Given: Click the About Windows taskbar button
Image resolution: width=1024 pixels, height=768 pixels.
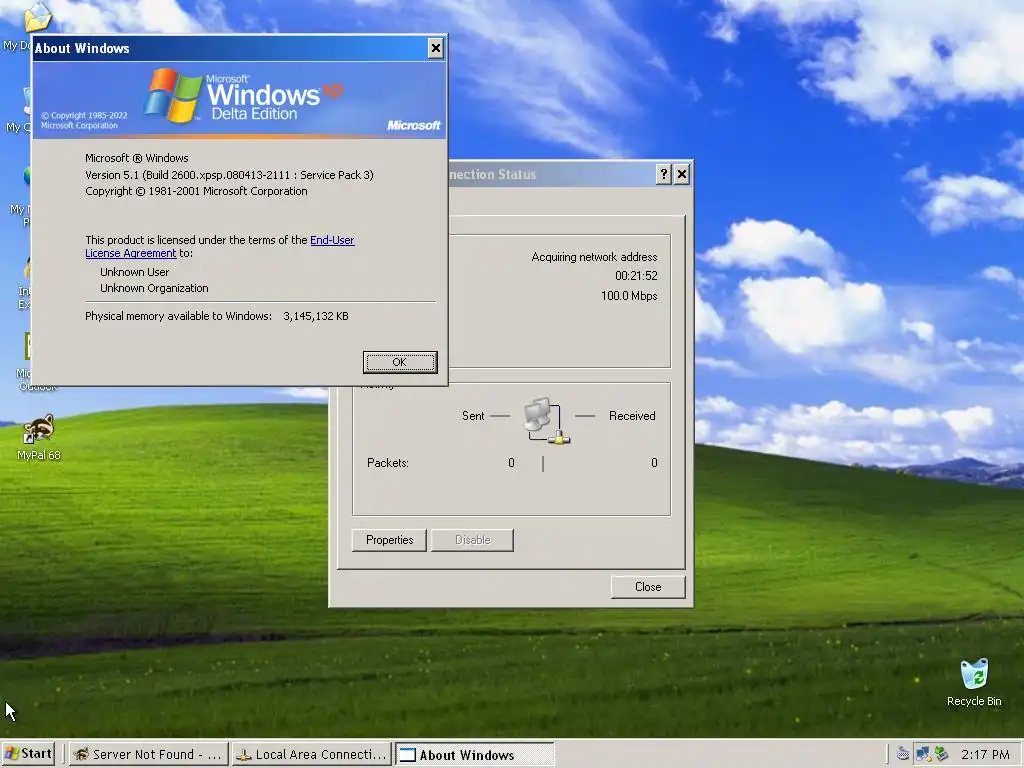Looking at the screenshot, I should click(x=475, y=754).
